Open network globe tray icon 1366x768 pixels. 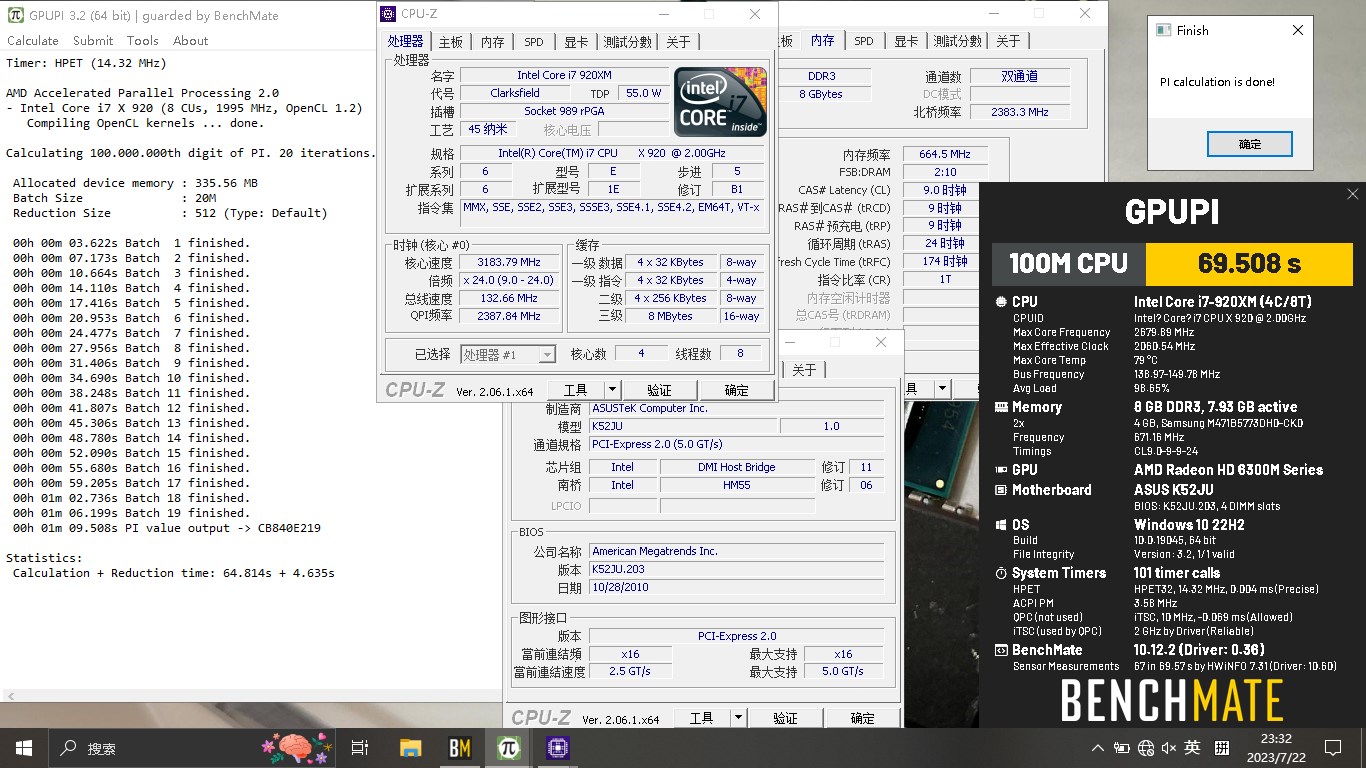pos(1146,748)
